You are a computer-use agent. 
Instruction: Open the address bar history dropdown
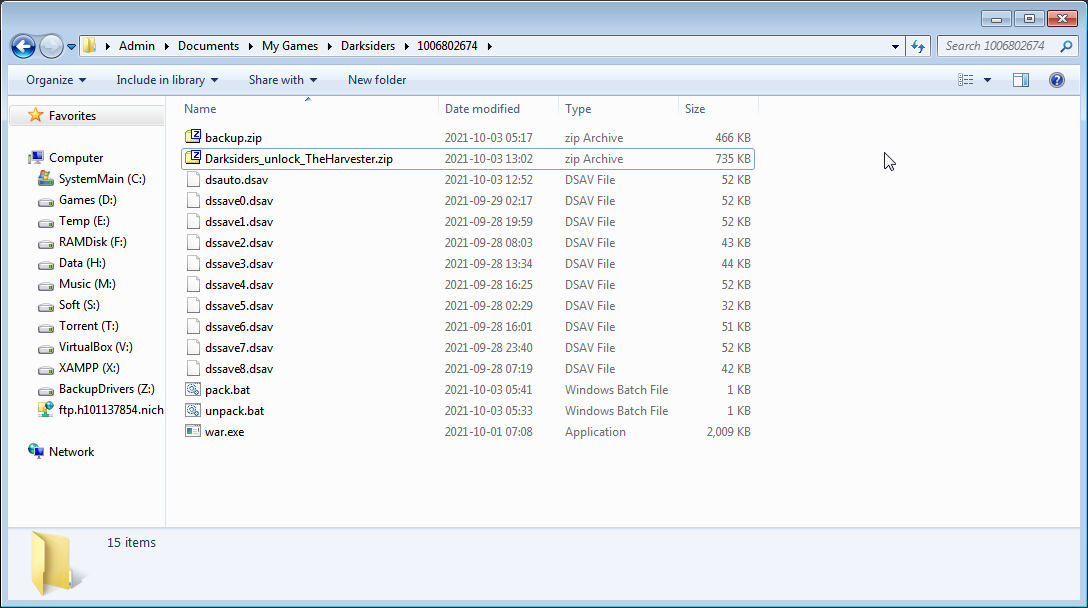[895, 47]
